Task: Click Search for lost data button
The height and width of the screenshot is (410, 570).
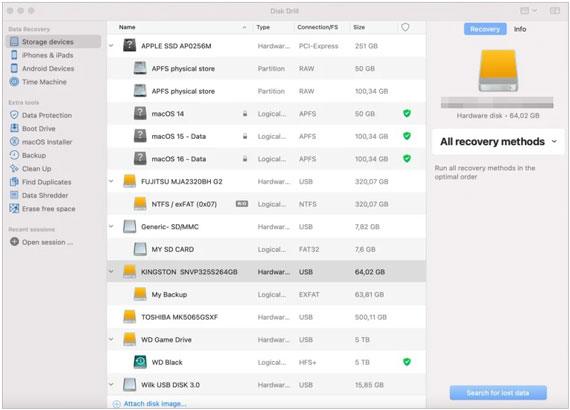Action: point(498,393)
